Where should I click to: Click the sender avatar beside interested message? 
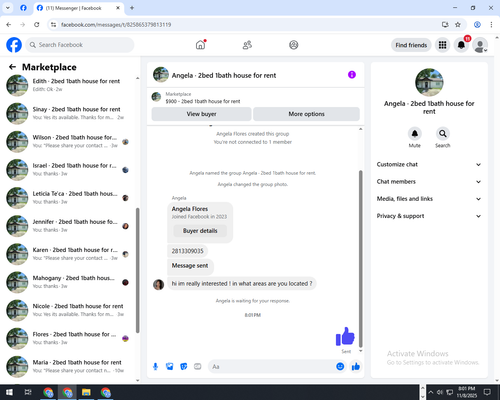click(158, 285)
